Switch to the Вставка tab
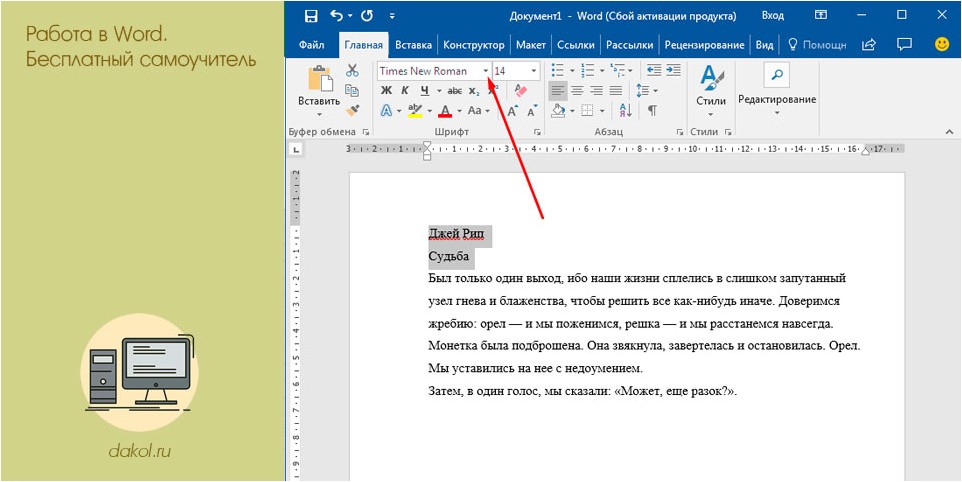The image size is (962, 482). 414,45
